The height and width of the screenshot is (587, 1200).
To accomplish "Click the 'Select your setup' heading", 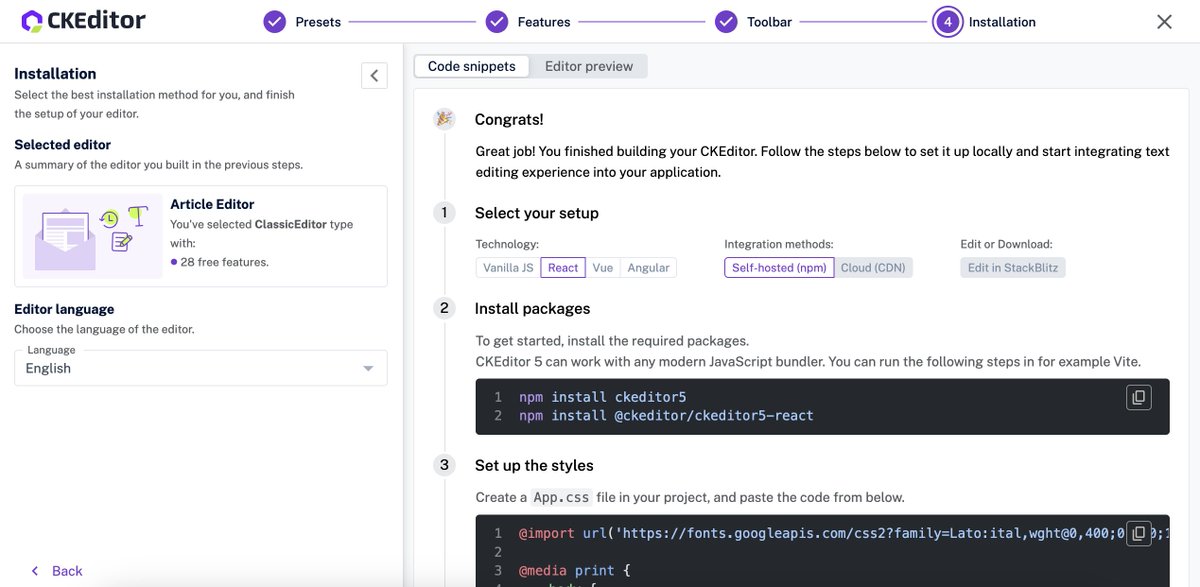I will coord(537,213).
